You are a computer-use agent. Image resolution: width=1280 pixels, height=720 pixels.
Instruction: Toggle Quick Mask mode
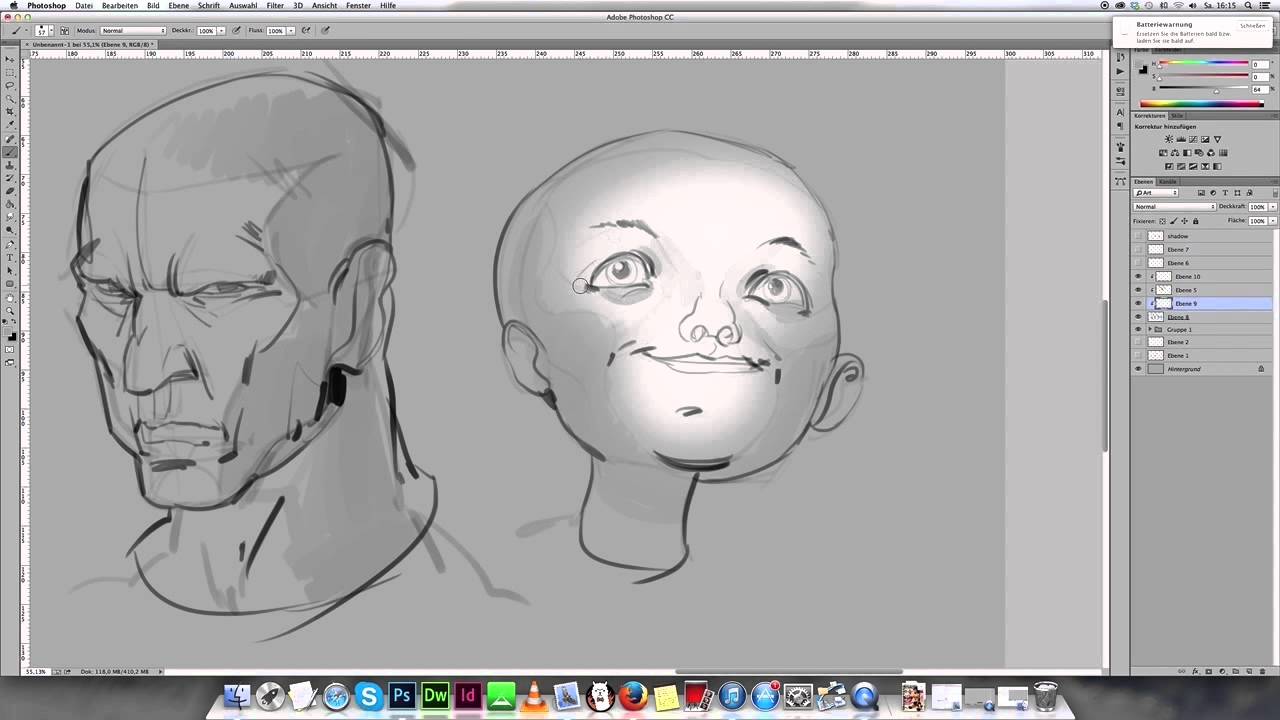(x=10, y=350)
